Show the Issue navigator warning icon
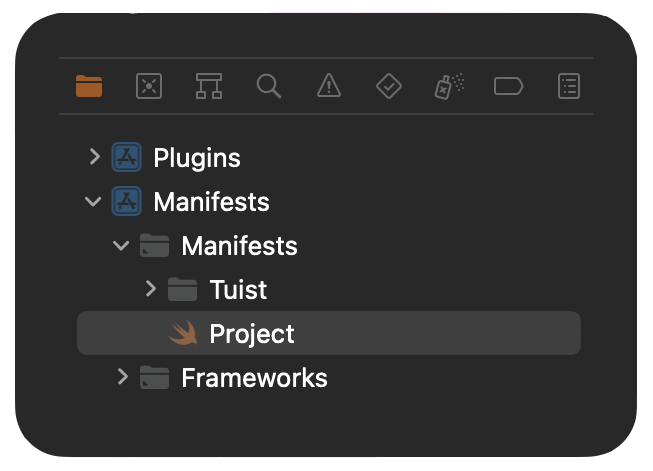Viewport: 653px width, 471px height. (329, 87)
